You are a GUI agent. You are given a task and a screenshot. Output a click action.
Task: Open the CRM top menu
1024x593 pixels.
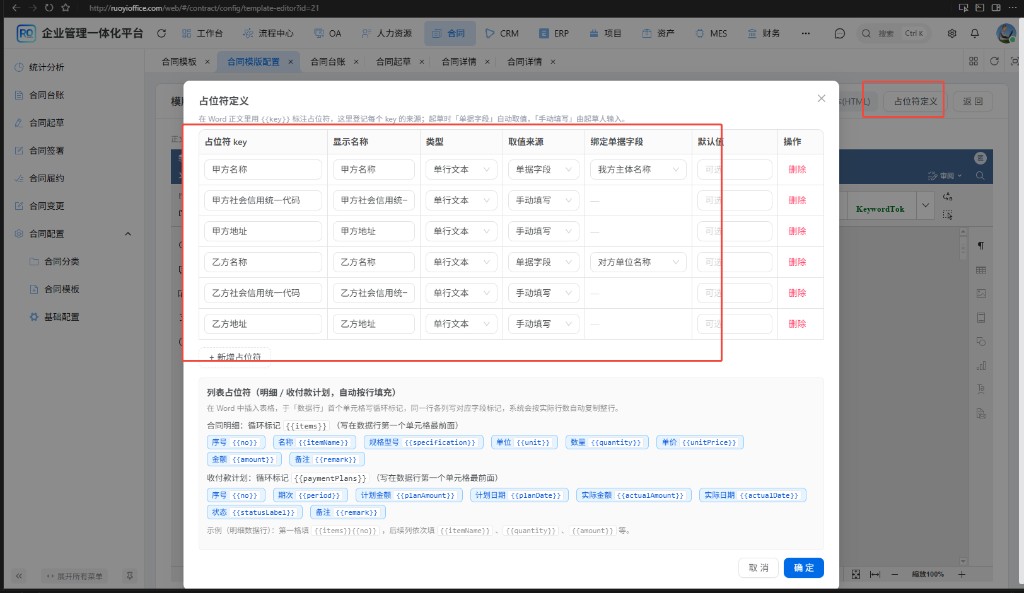tap(502, 33)
